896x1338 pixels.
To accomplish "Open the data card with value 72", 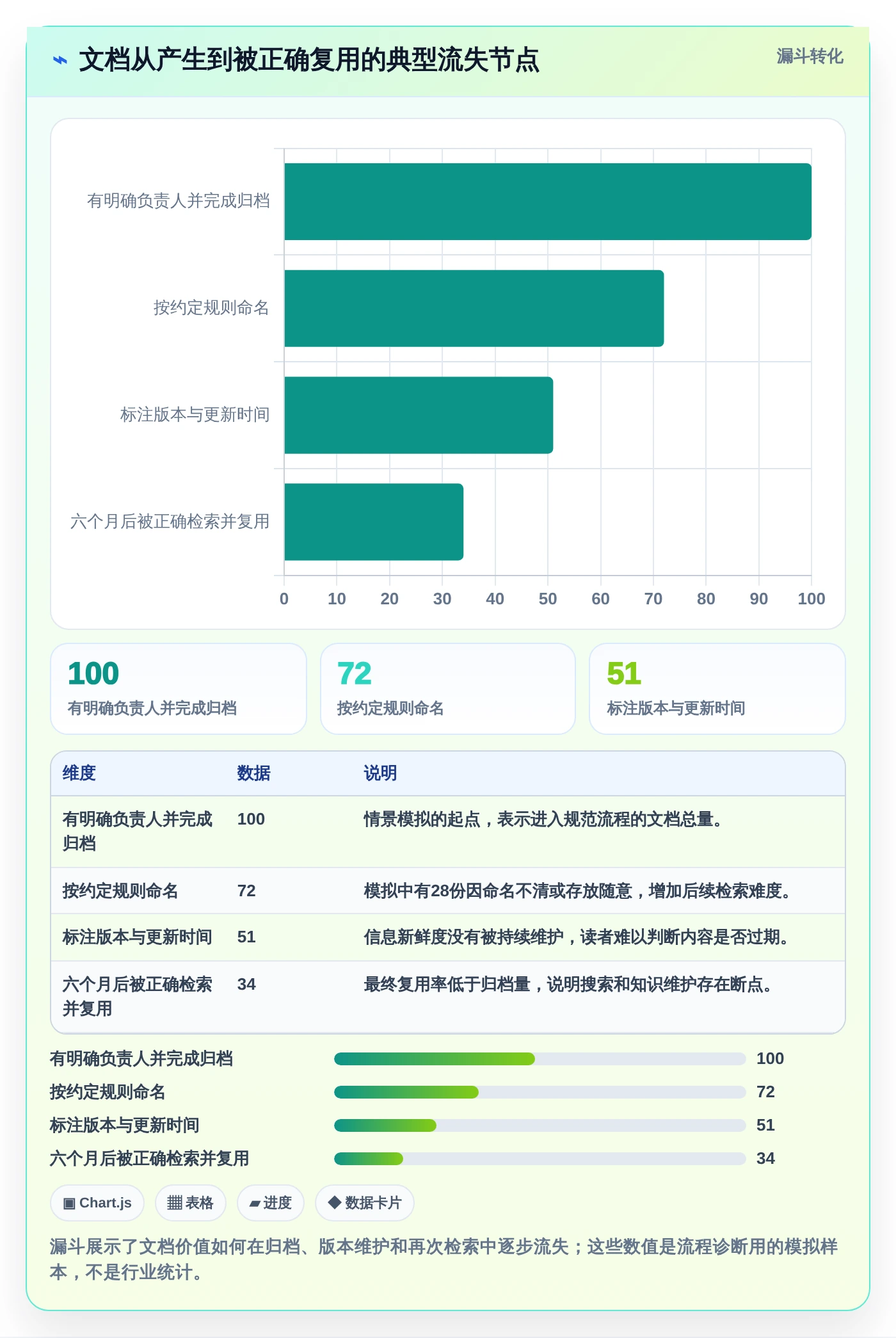I will tap(448, 689).
